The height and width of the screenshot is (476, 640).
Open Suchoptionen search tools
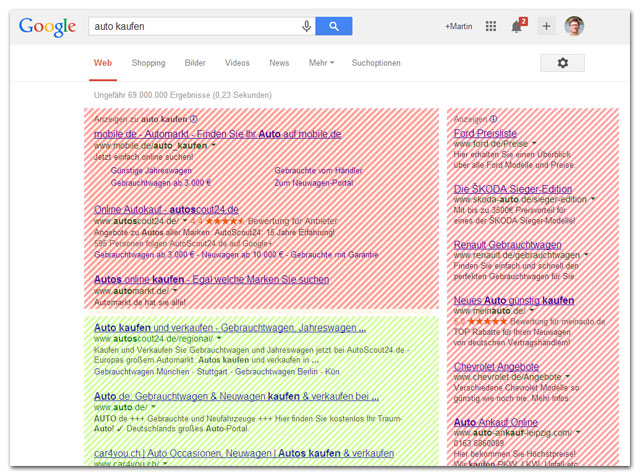[x=376, y=63]
